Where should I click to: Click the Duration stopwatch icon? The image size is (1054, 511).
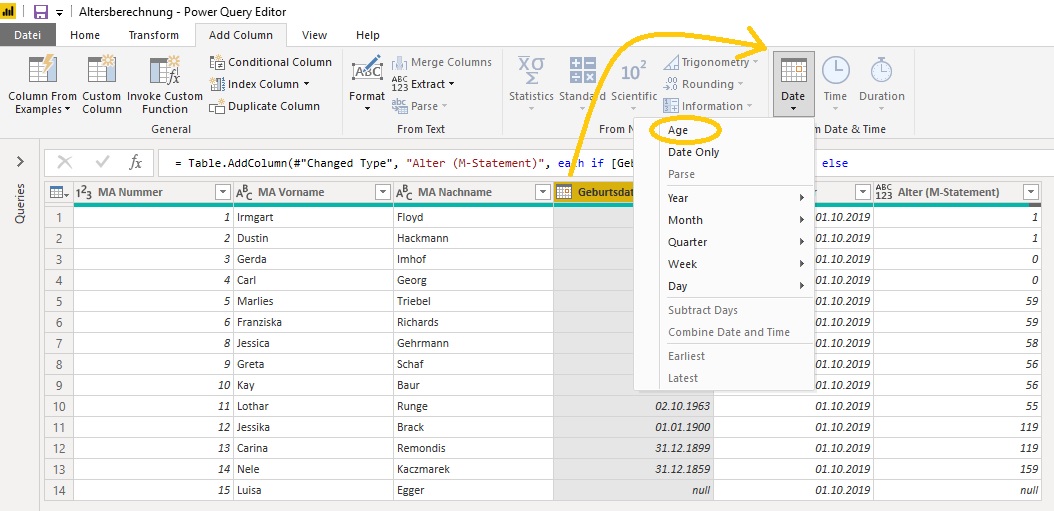point(881,70)
